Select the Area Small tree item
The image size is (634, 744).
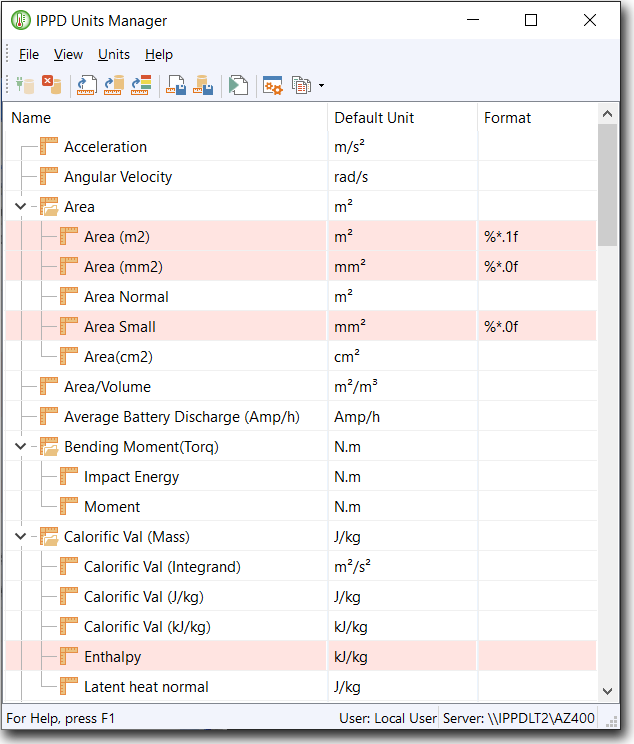point(119,327)
